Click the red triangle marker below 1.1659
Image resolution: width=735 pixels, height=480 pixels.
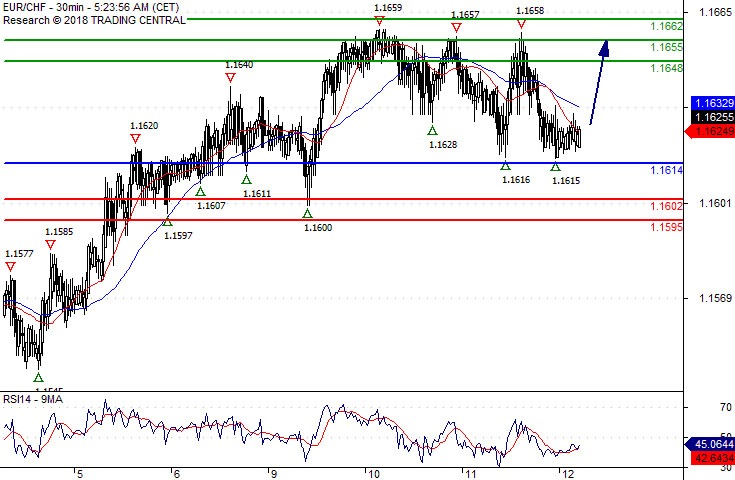[380, 21]
